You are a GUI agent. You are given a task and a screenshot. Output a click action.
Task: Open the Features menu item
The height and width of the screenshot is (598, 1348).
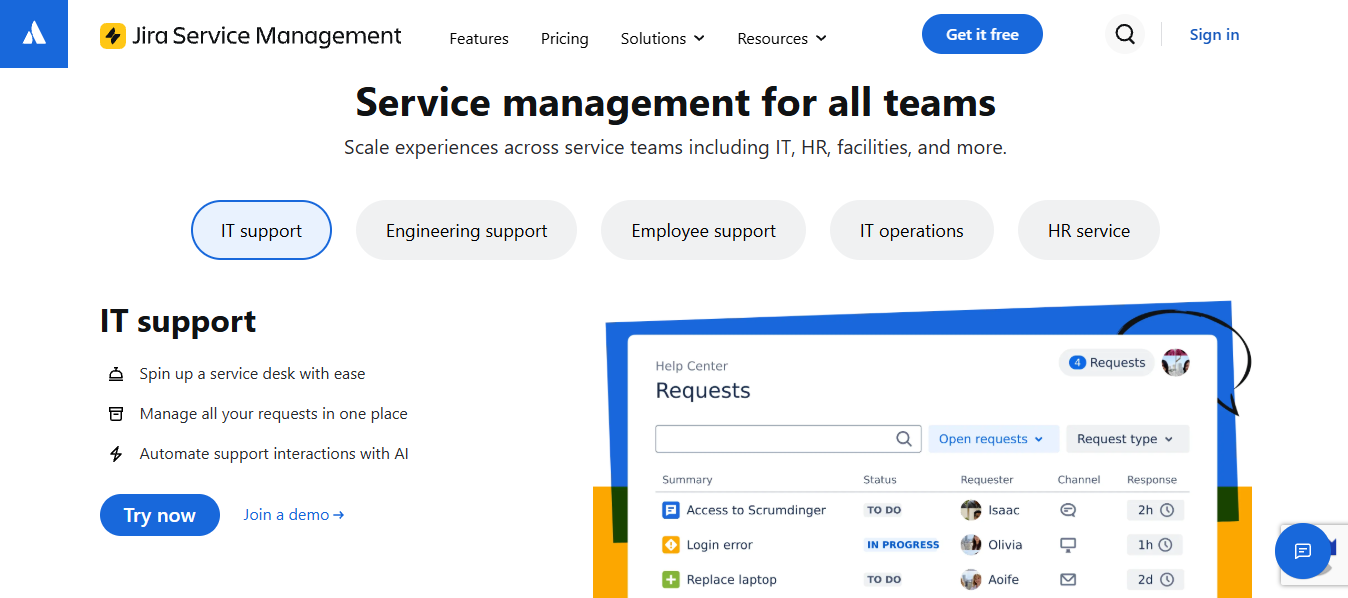[x=479, y=38]
